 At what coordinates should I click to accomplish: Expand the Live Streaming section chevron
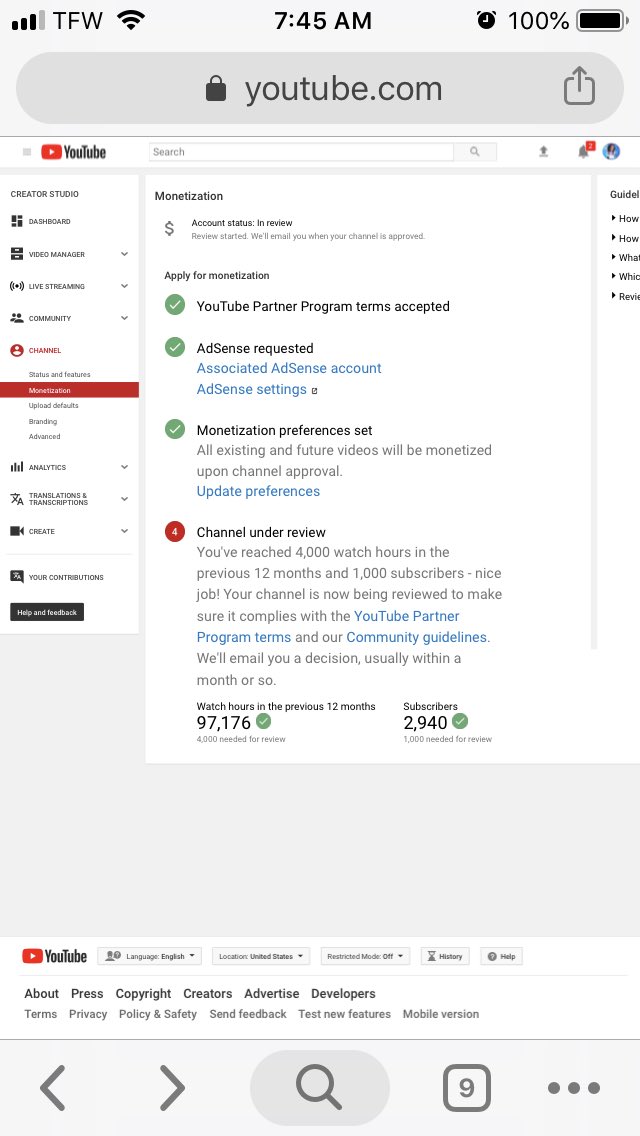pos(125,286)
